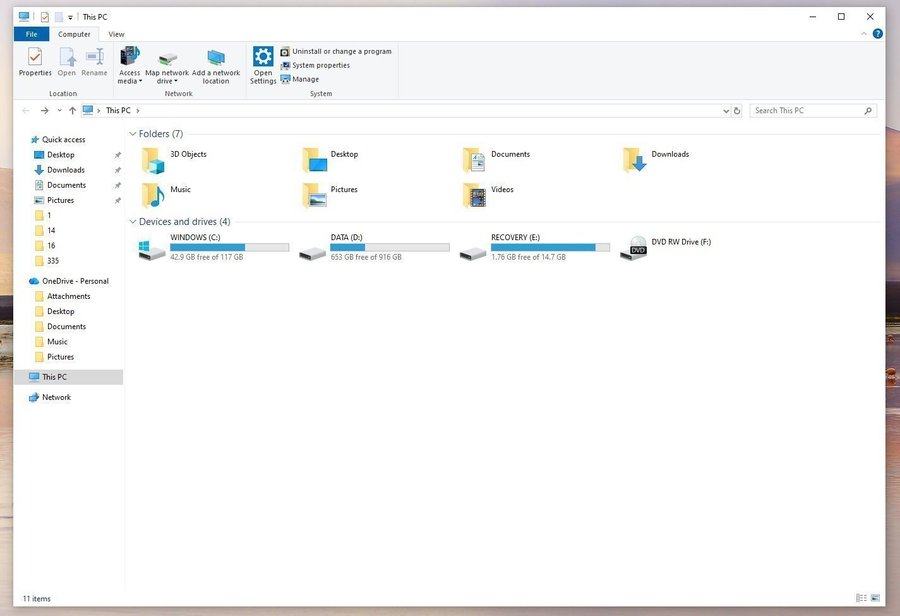Viewport: 900px width, 616px height.
Task: Select the WINDOWS (C:) drive icon
Action: click(152, 249)
